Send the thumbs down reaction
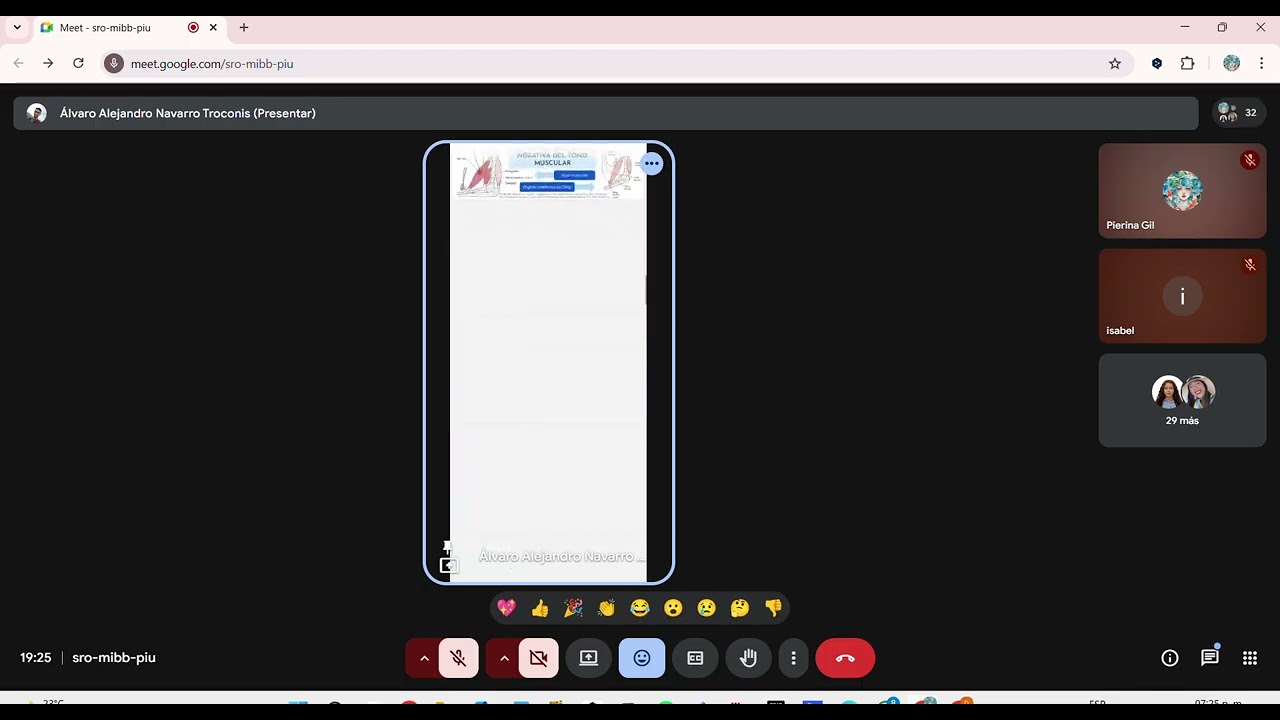Screen dimensions: 1280x720 (773, 608)
